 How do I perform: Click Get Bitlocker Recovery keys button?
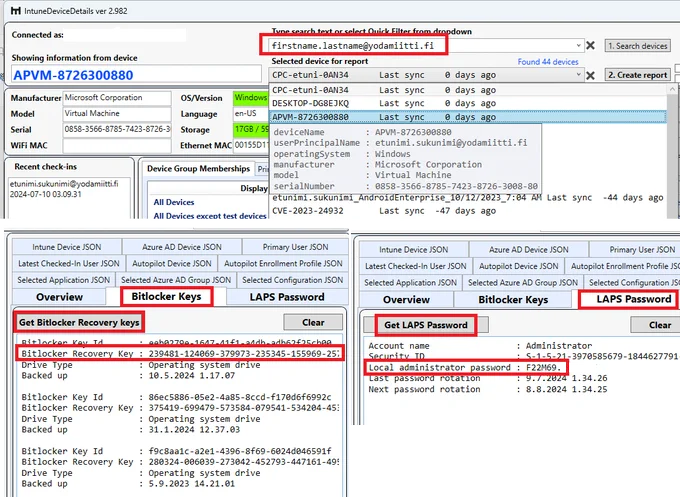tap(79, 322)
